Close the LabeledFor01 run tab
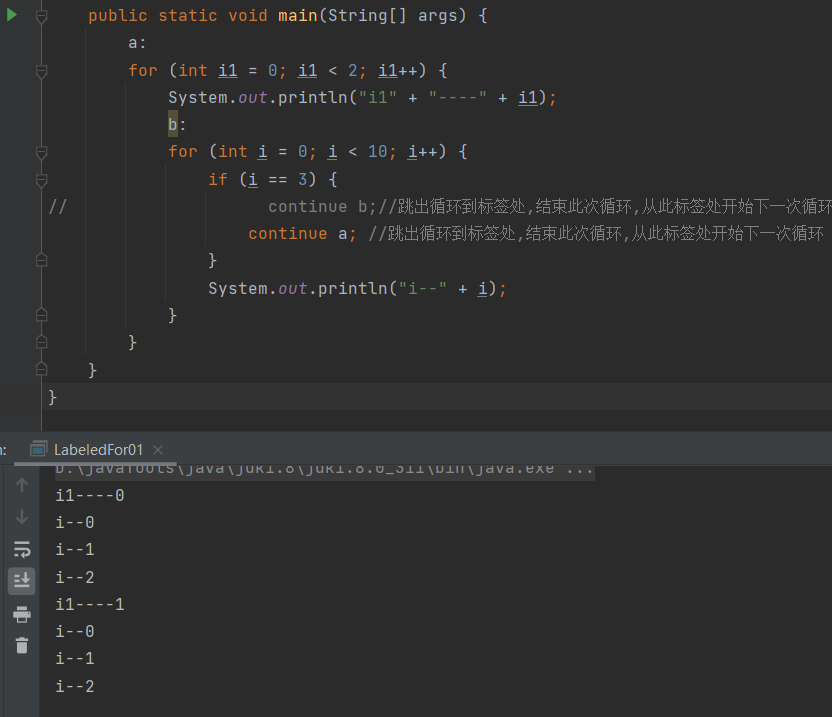Screen dimensions: 832x717 [x=158, y=450]
